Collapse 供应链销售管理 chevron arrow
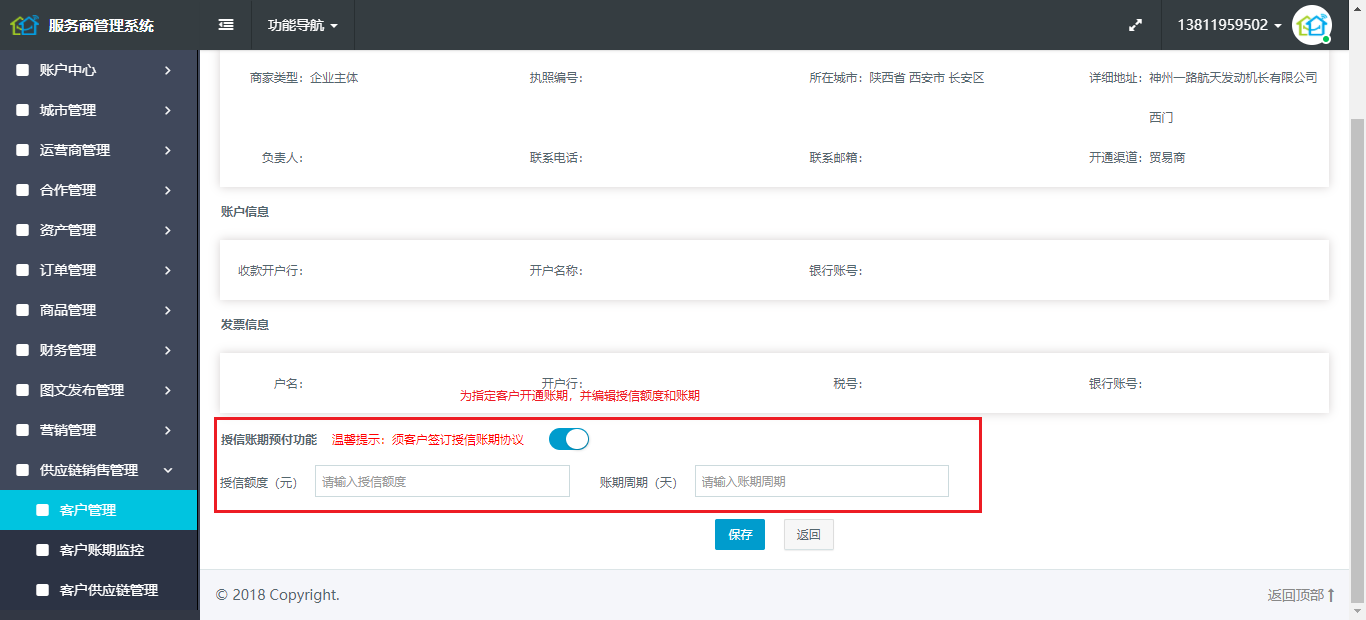 coord(168,470)
